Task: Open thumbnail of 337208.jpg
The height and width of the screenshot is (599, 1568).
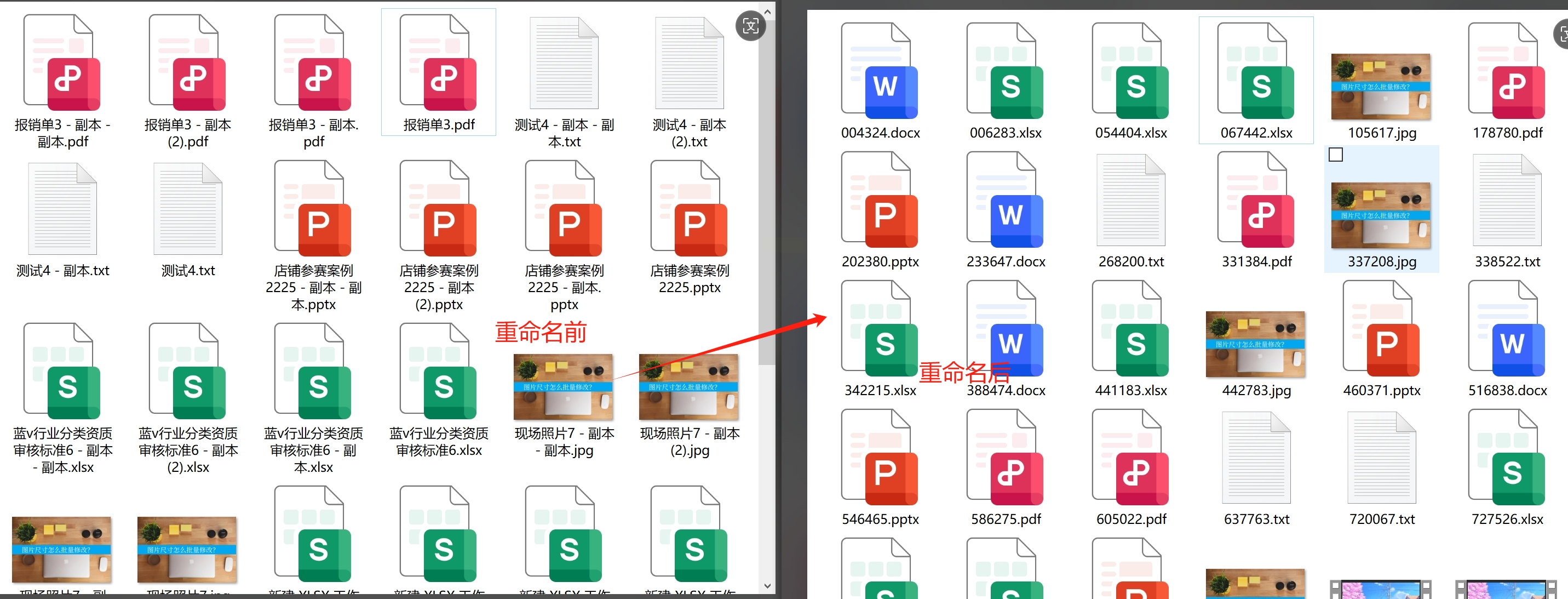Action: (1381, 215)
